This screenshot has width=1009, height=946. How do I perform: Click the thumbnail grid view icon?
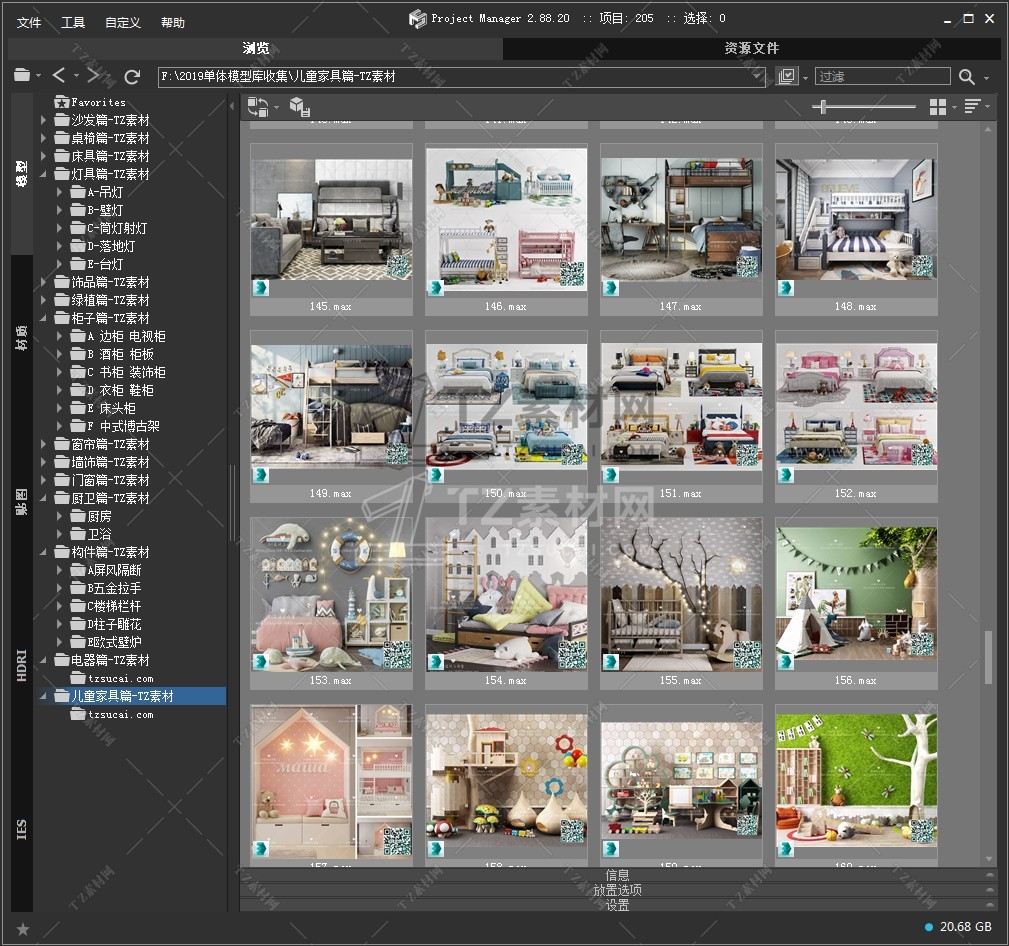(937, 107)
